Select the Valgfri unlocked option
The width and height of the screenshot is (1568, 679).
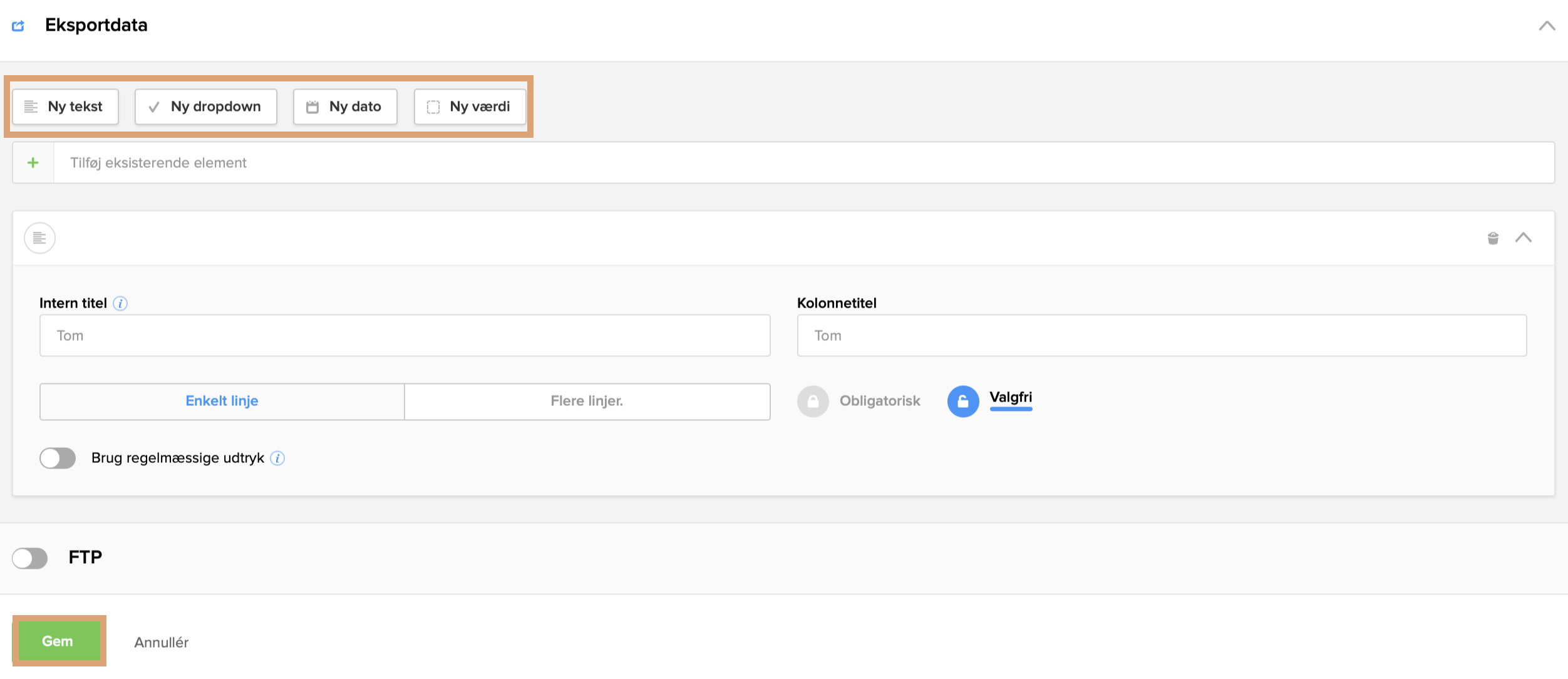point(963,402)
